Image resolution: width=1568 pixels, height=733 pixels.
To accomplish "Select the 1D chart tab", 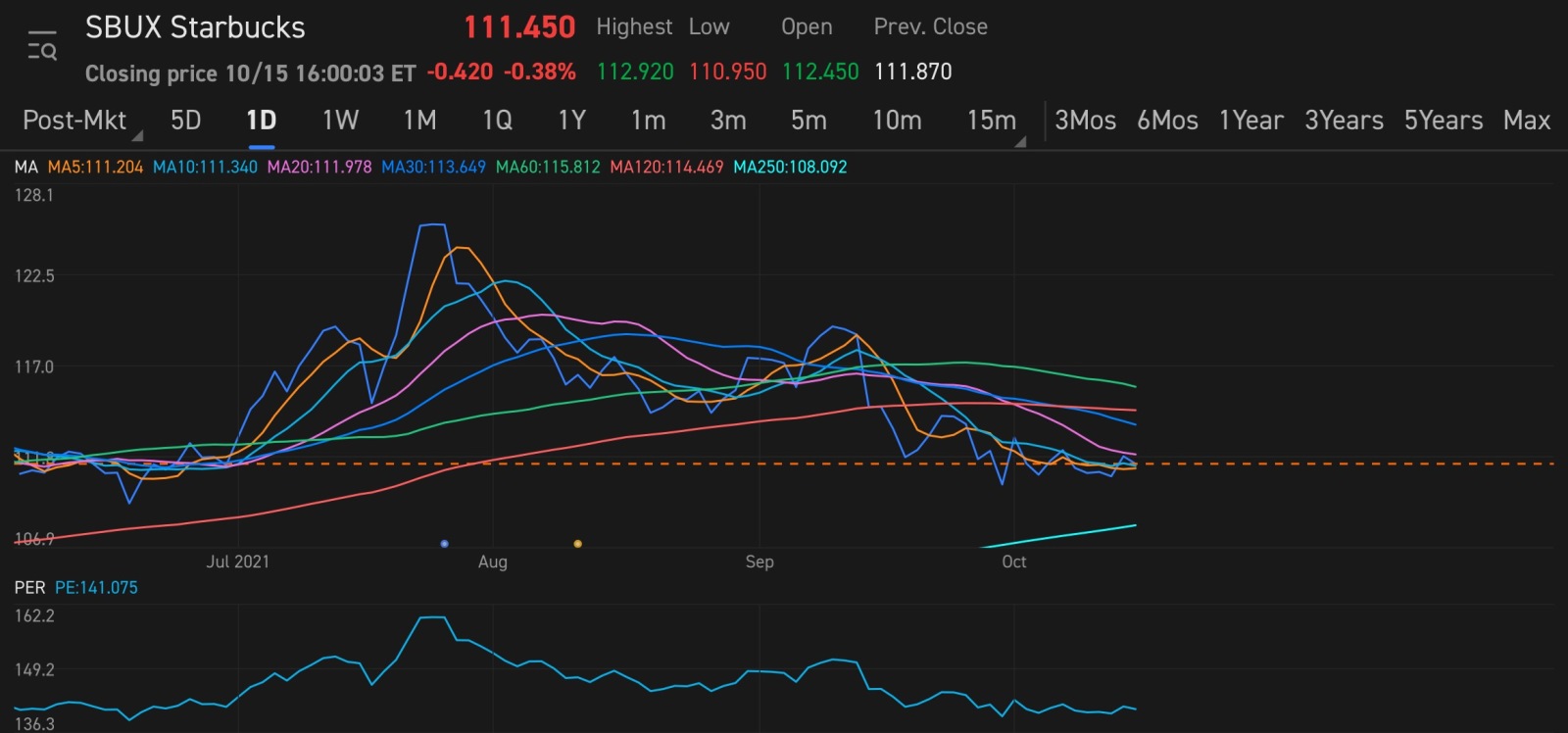I will 262,121.
